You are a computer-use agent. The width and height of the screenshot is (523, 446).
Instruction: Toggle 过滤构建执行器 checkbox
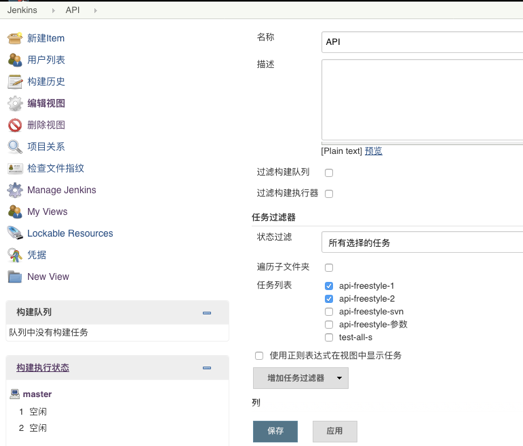(329, 194)
